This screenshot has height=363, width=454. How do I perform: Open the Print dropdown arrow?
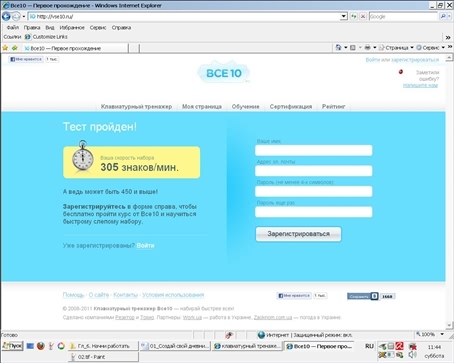375,47
